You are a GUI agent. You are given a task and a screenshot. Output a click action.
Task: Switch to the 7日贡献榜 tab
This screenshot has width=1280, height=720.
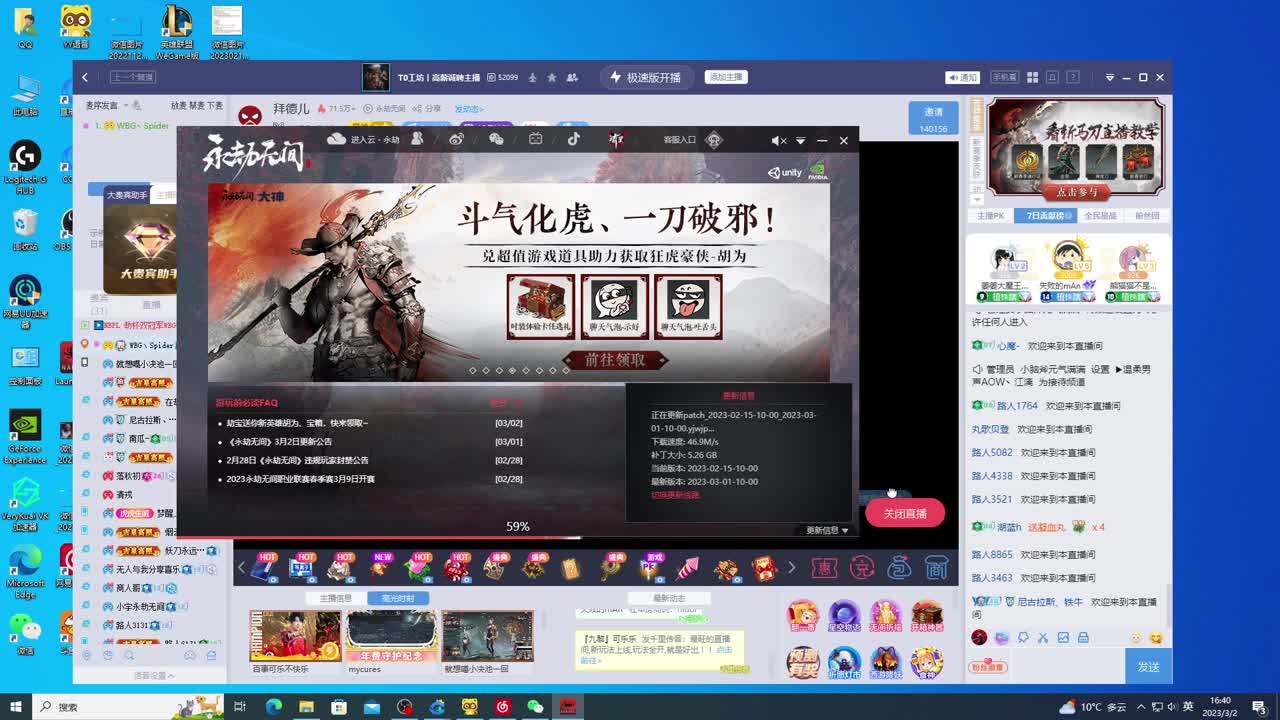click(x=1048, y=216)
